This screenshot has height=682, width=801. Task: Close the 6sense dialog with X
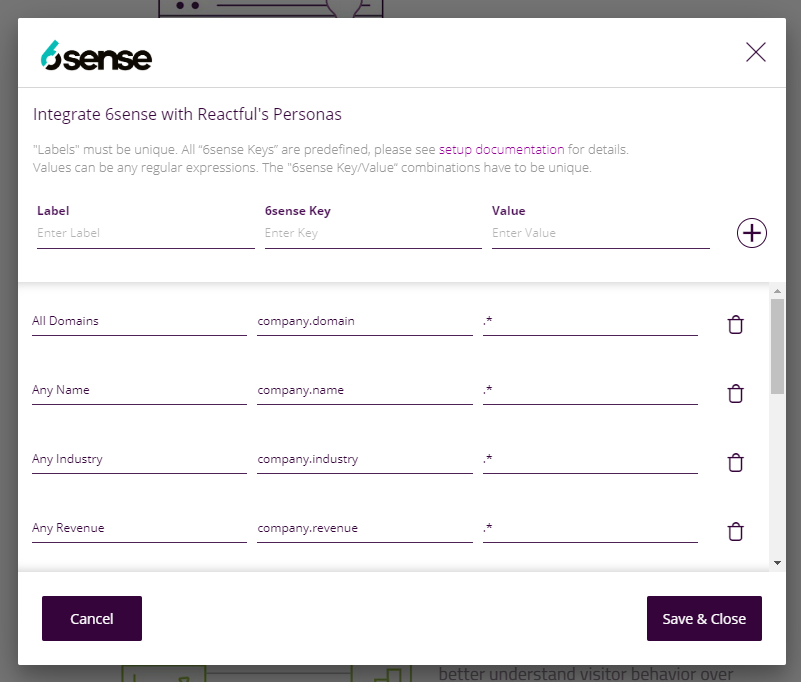(756, 52)
